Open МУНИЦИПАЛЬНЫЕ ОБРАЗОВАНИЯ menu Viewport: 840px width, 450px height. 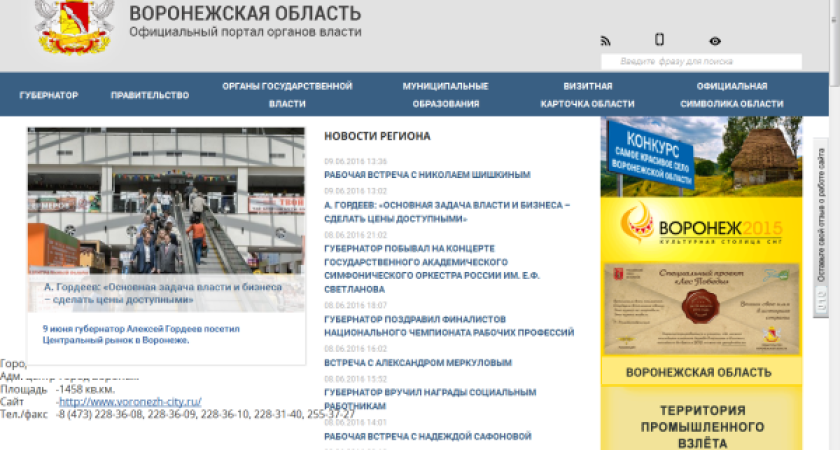click(446, 95)
